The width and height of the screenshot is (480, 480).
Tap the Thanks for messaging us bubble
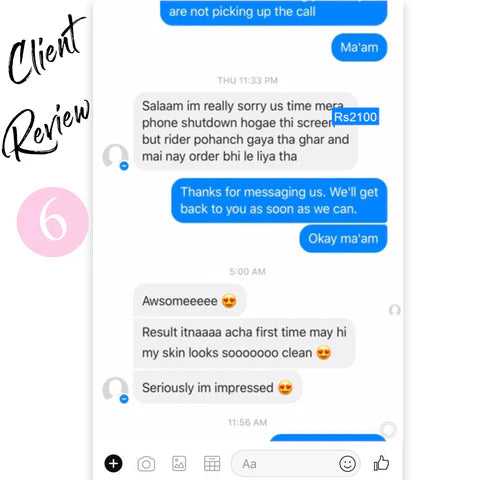[279, 200]
